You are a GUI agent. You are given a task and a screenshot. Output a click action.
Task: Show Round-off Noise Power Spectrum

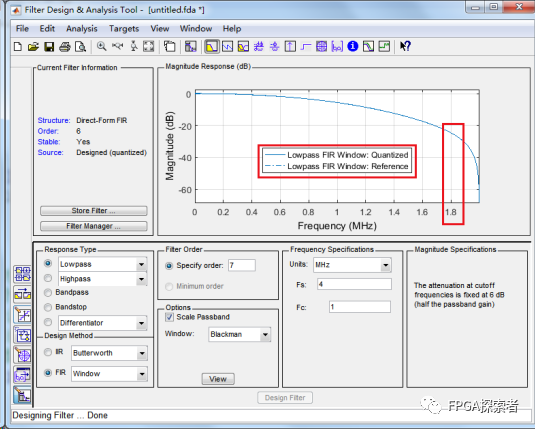[384, 46]
